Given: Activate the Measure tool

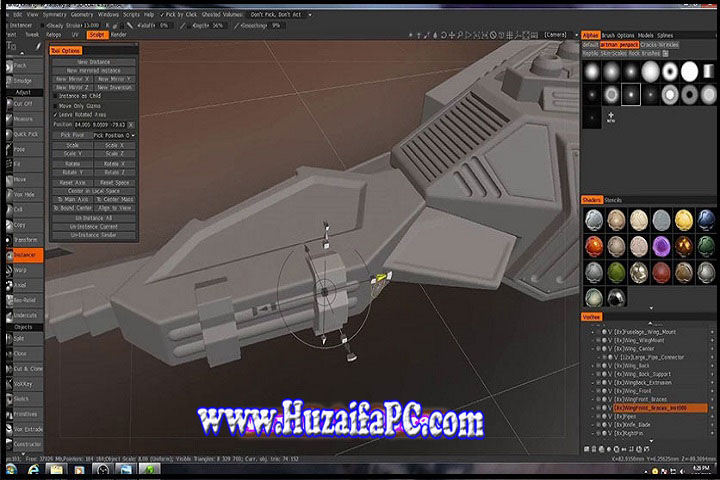Looking at the screenshot, I should 24,119.
